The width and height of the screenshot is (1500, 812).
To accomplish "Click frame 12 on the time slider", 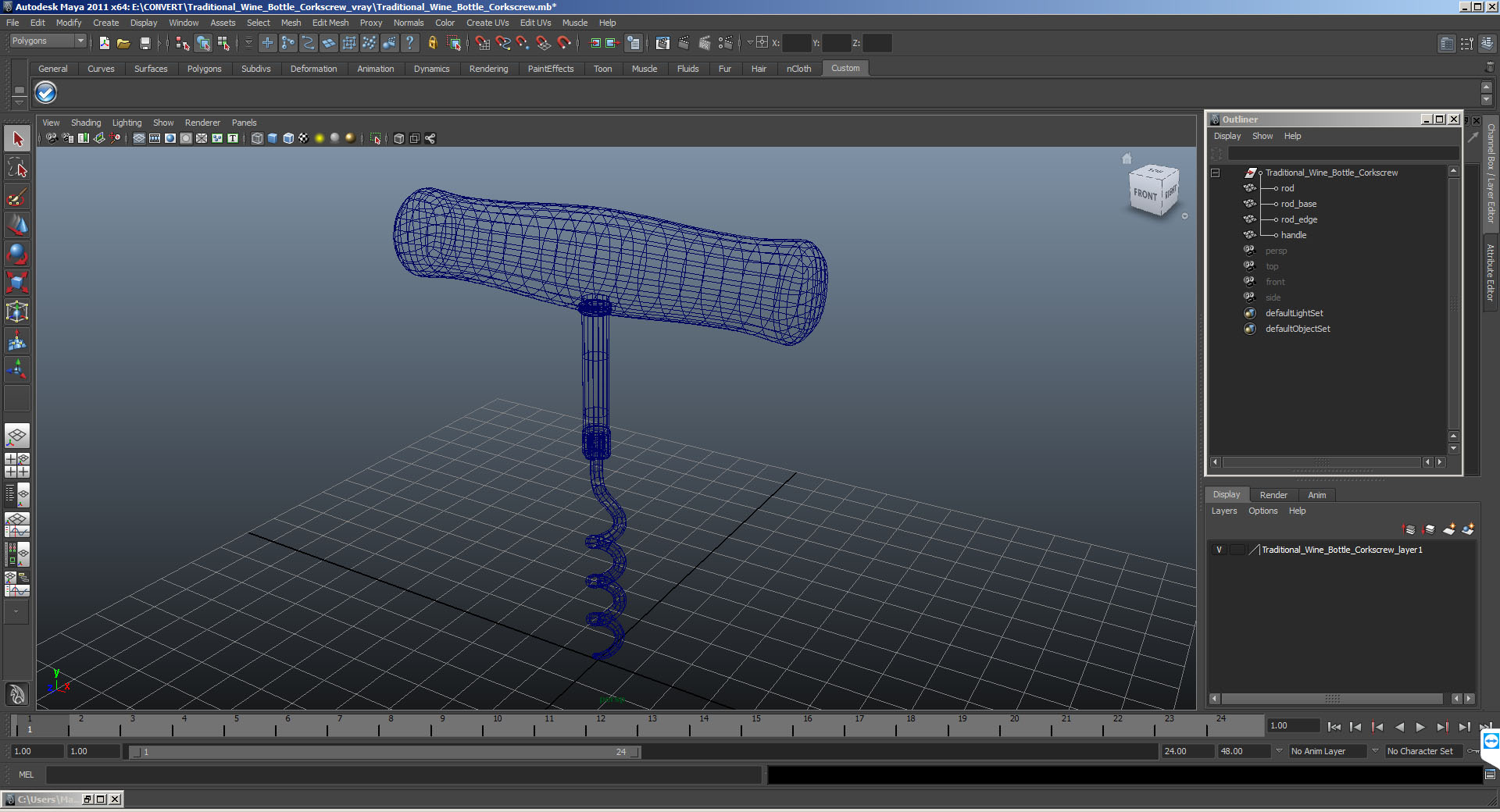I will [601, 727].
